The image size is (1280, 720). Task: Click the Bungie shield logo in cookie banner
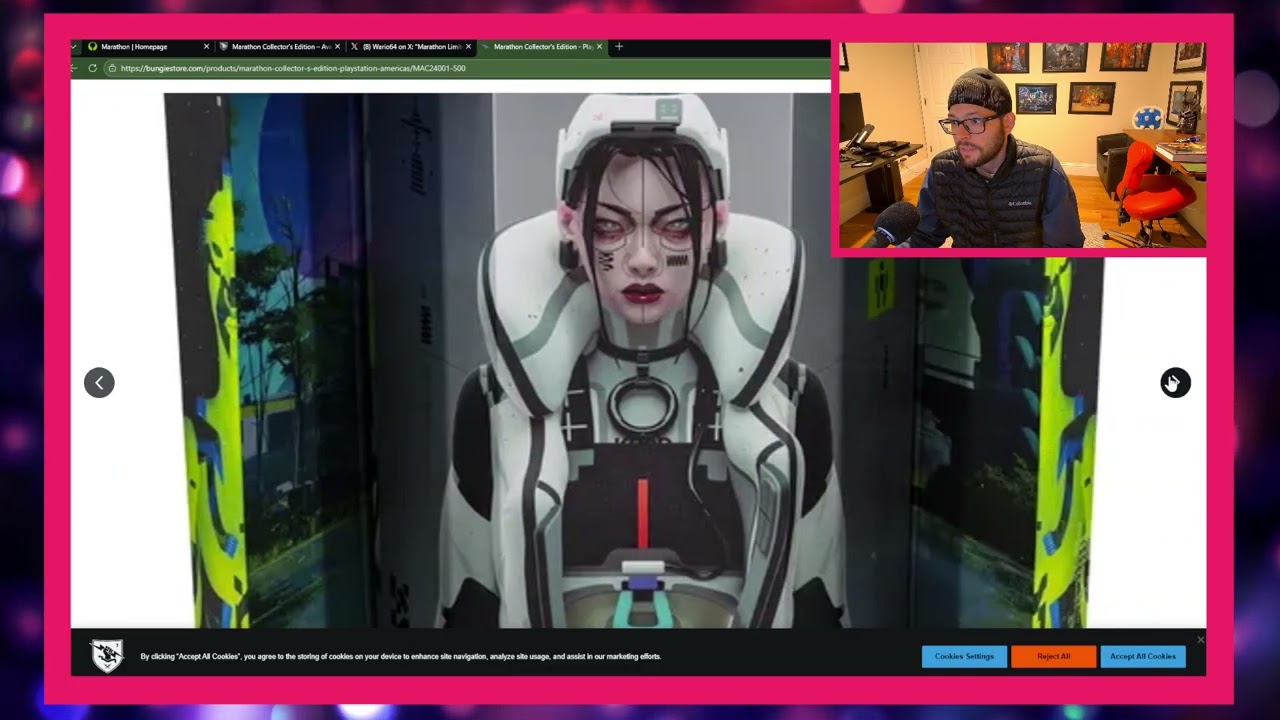coord(107,655)
